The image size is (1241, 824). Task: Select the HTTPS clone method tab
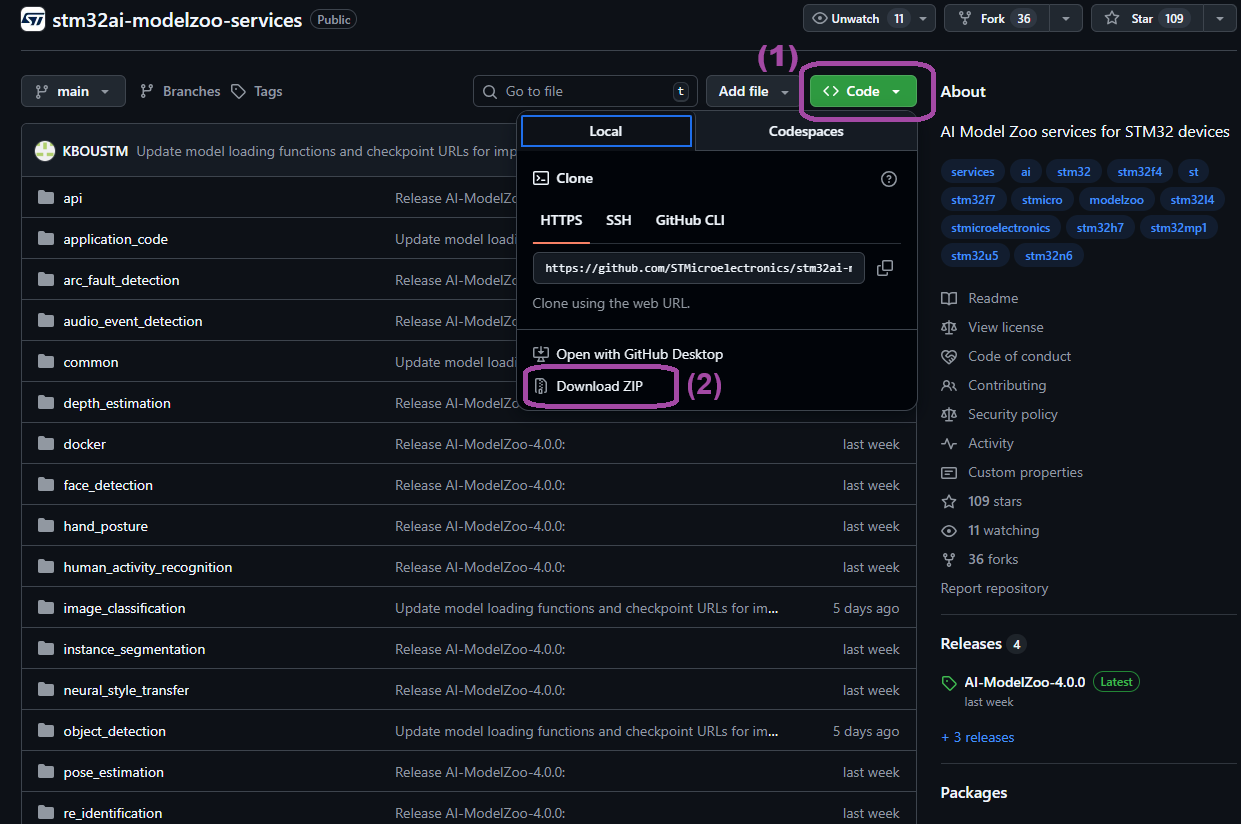coord(561,220)
